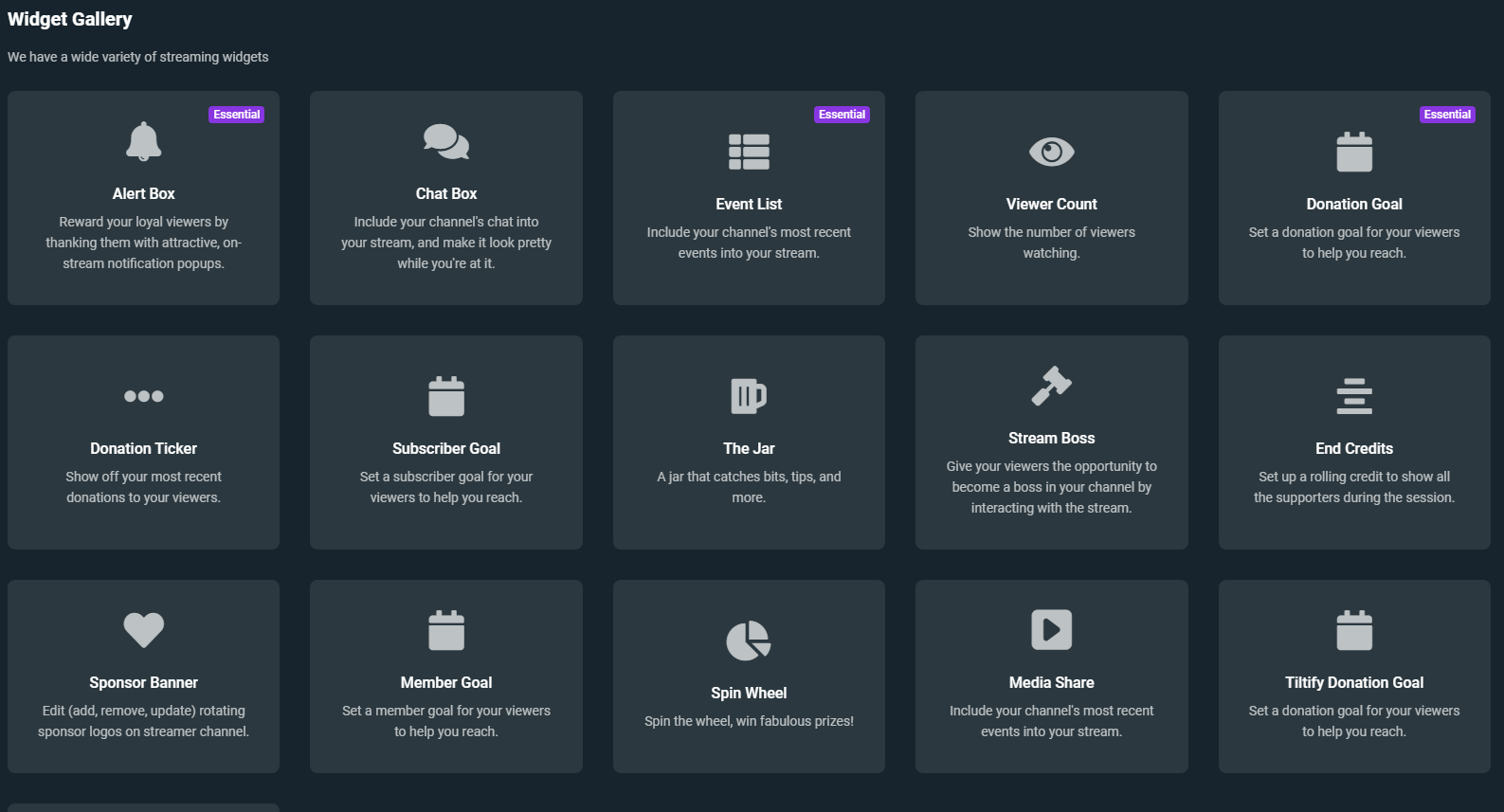This screenshot has height=812, width=1504.
Task: Click the End Credits aligned-lines icon
Action: [x=1354, y=396]
